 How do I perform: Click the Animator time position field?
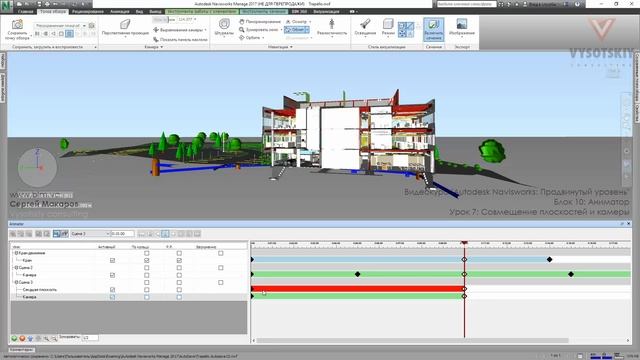122,234
